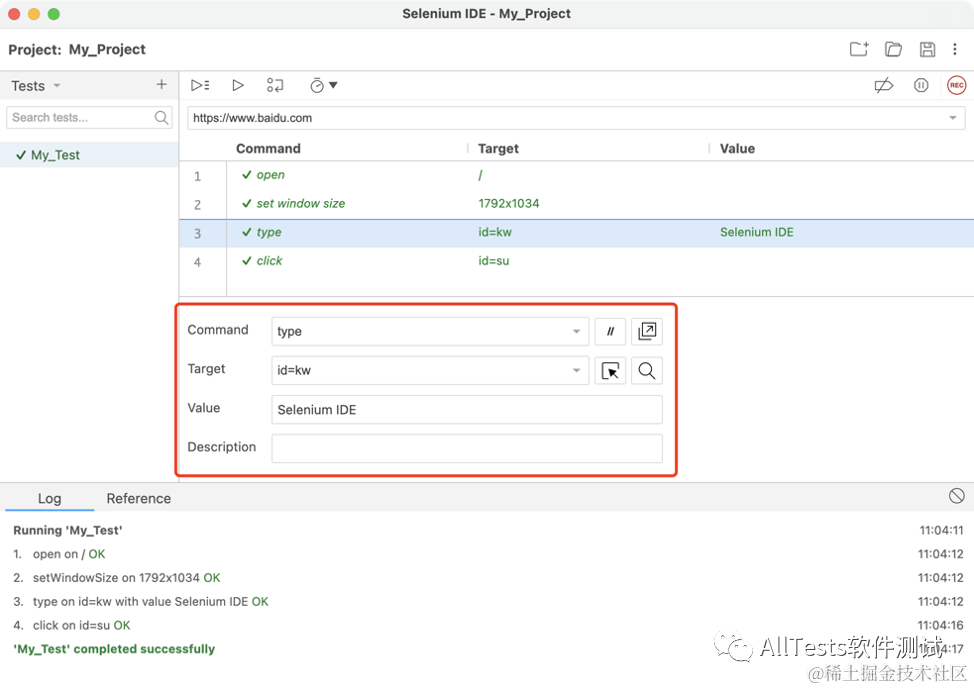Image resolution: width=974 pixels, height=690 pixels.
Task: Click the green macOS fullscreen button
Action: pyautogui.click(x=54, y=14)
